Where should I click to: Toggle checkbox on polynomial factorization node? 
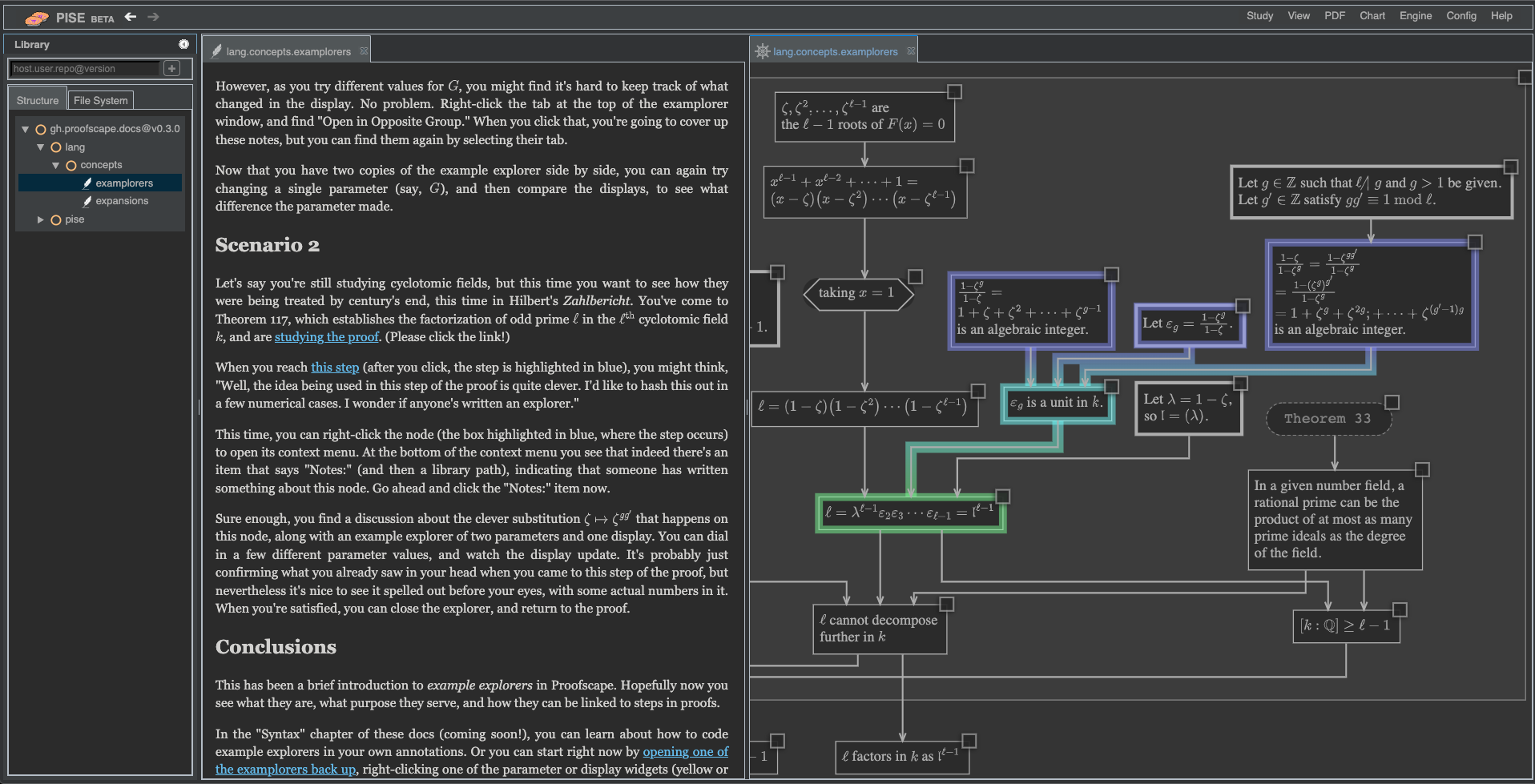967,166
